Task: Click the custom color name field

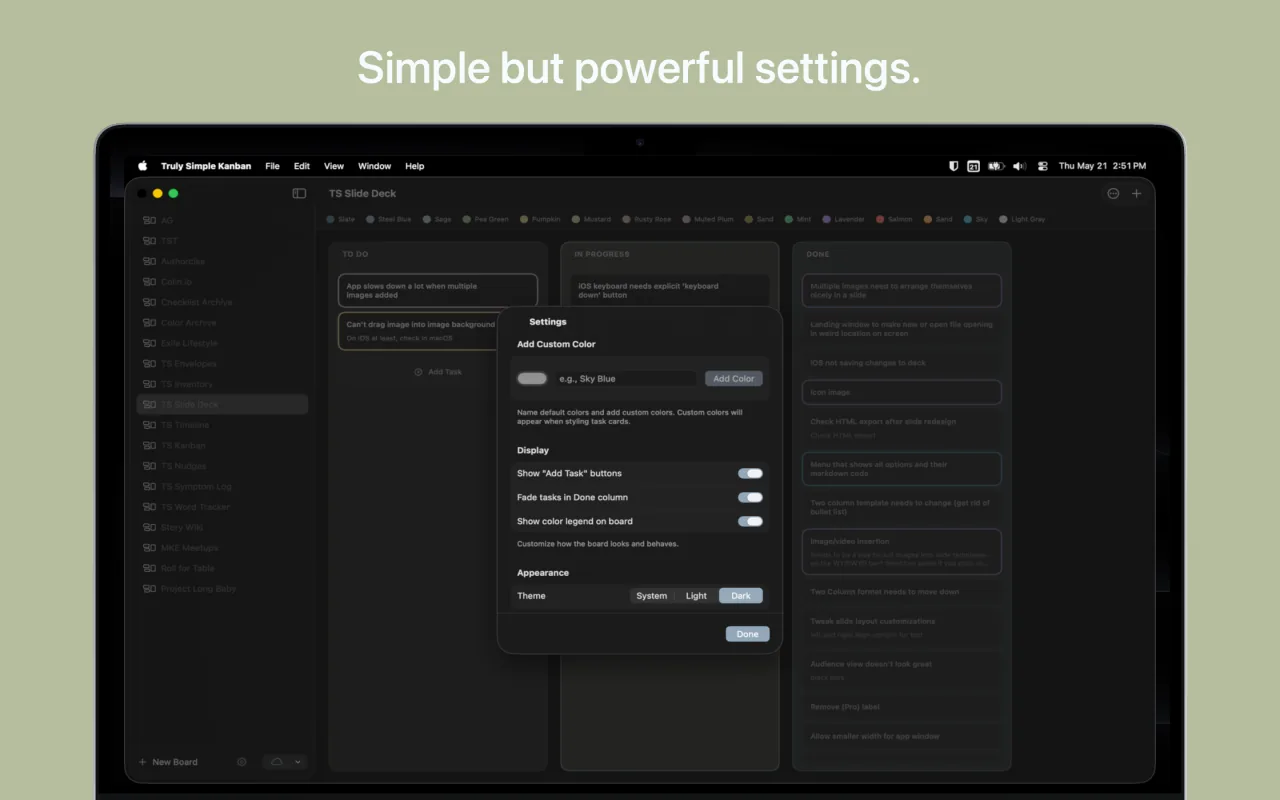Action: (626, 379)
